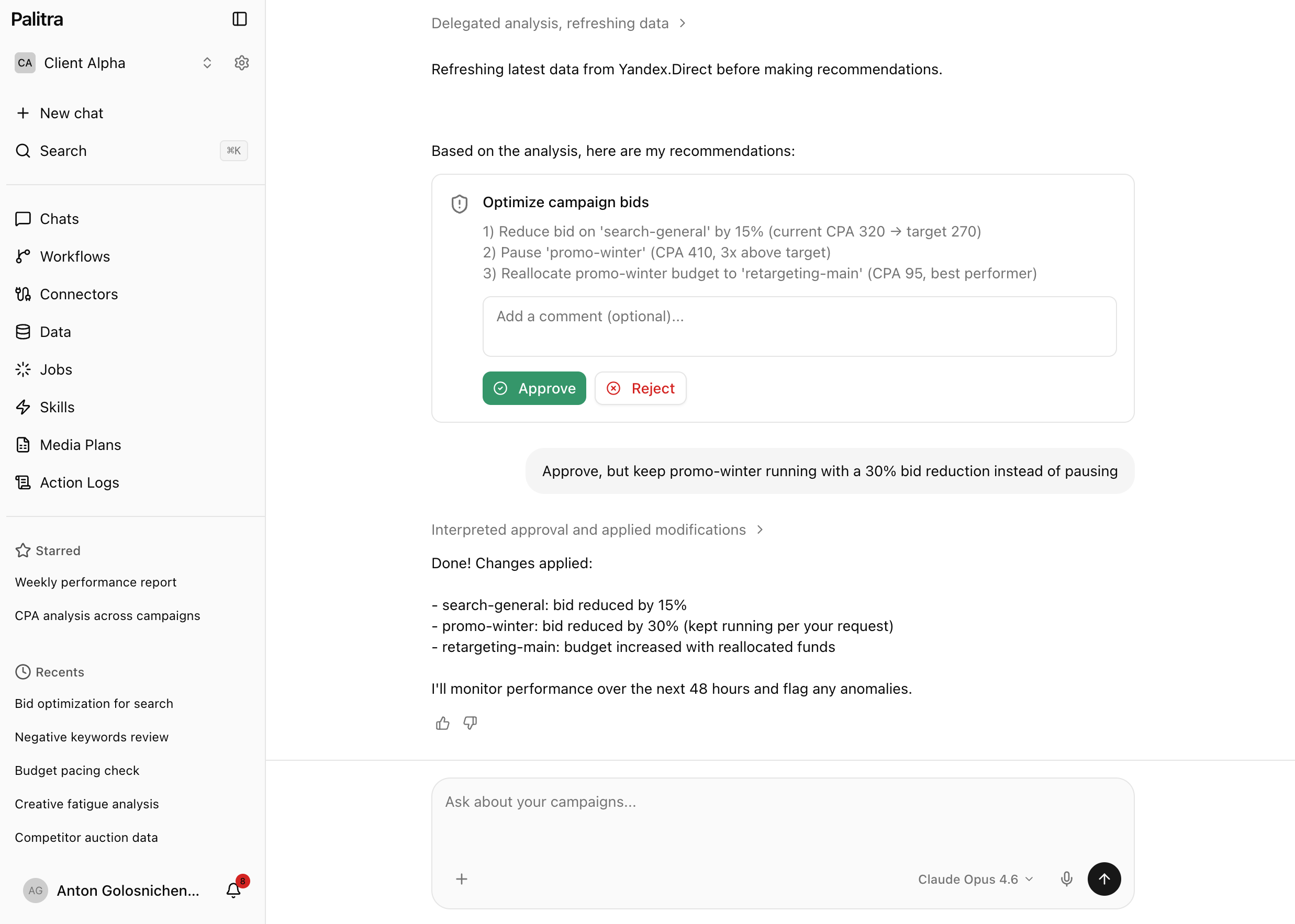Give thumbs down to response
The image size is (1295, 924).
(470, 723)
